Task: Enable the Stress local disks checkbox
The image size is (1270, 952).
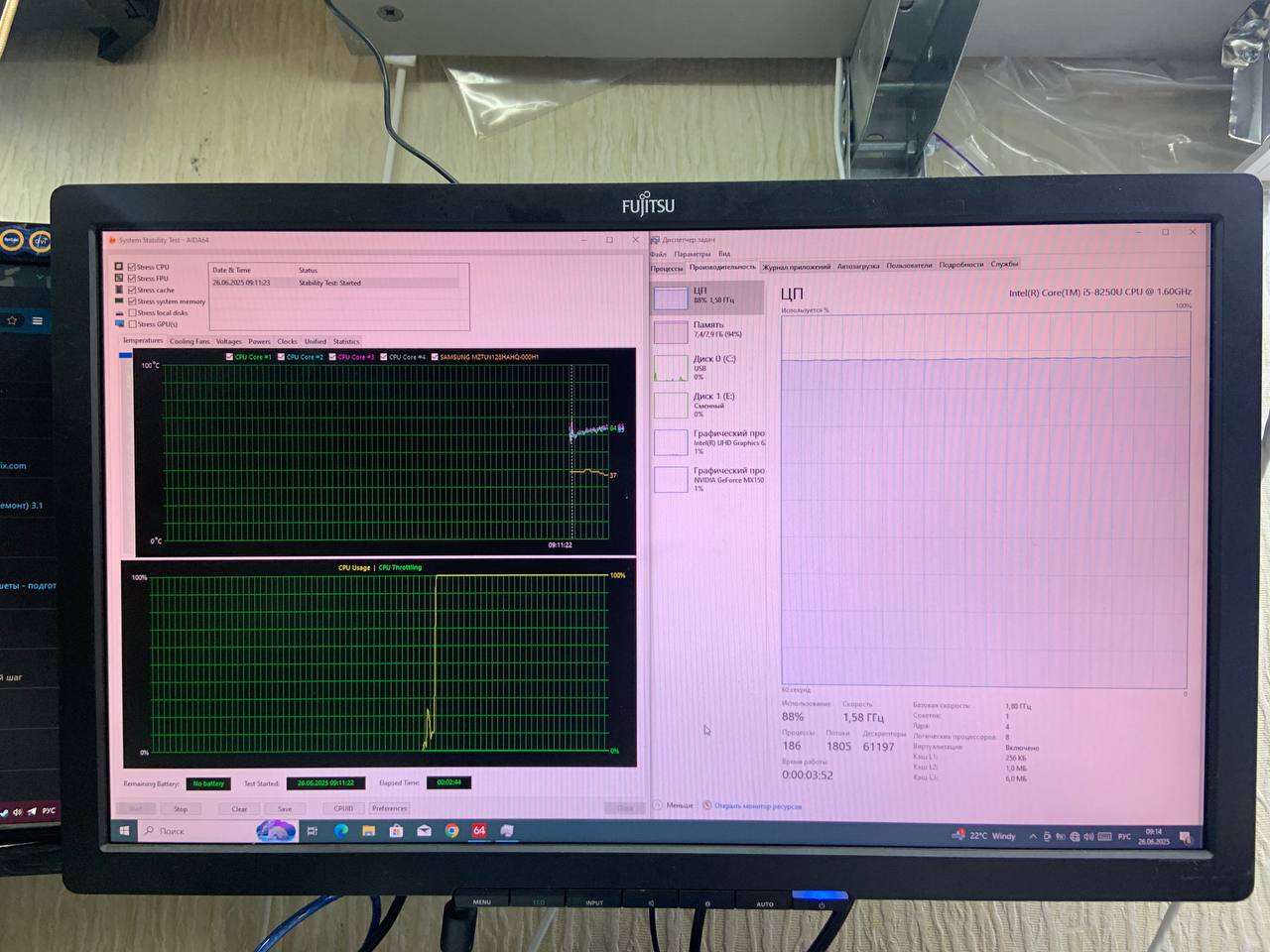Action: [132, 312]
